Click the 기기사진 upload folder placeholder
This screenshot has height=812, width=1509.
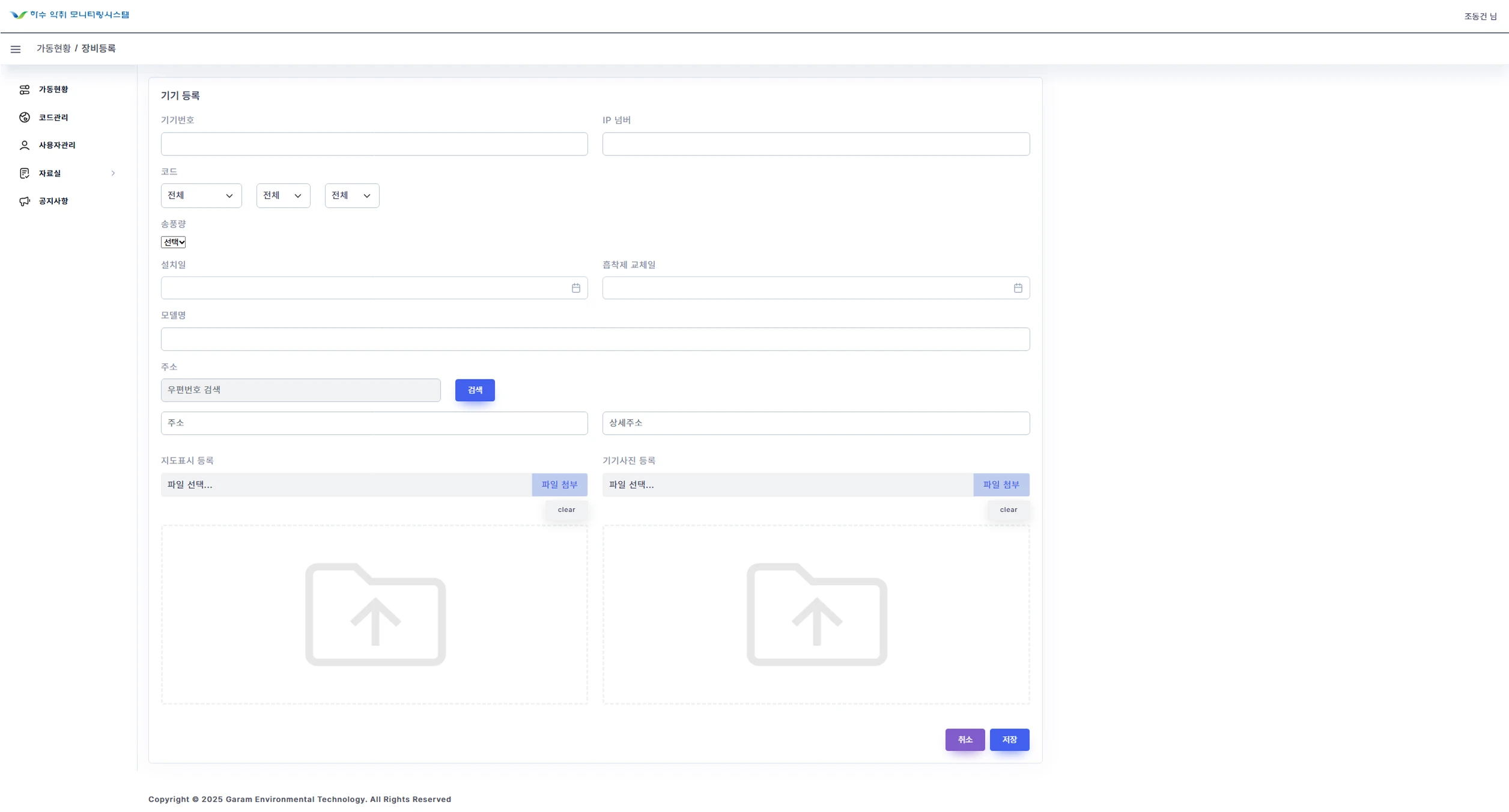817,614
